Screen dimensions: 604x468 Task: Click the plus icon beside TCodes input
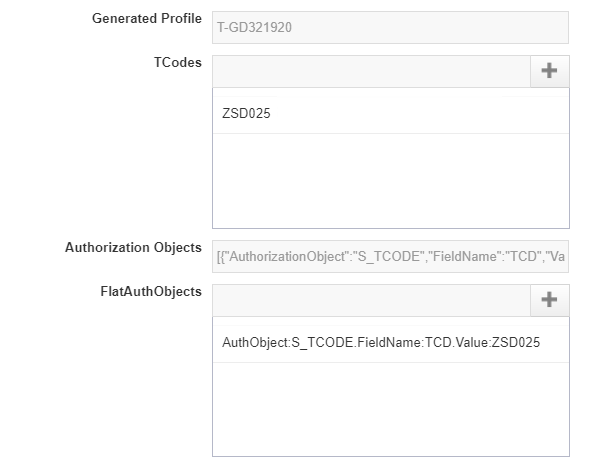(x=549, y=71)
